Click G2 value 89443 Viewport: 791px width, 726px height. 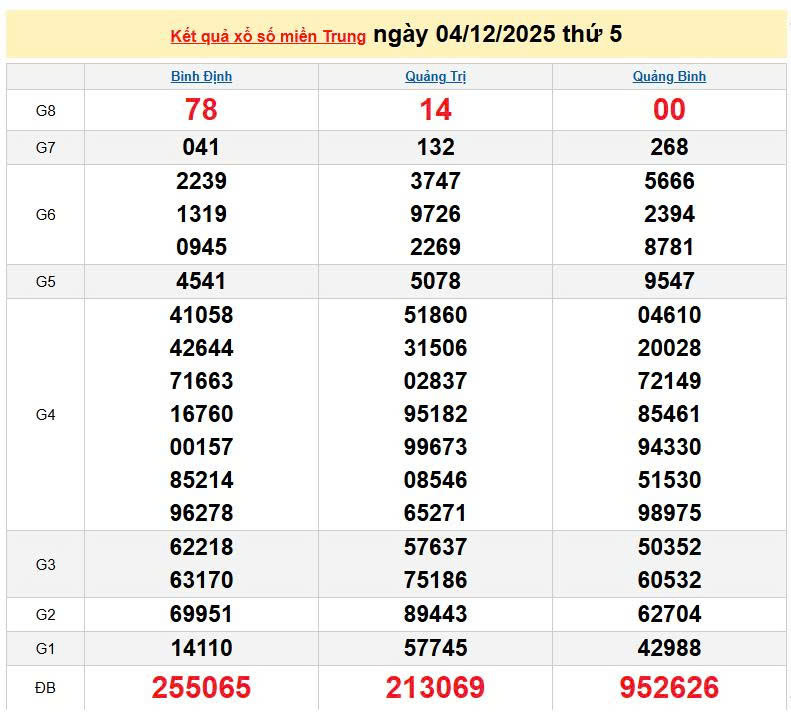coord(435,614)
